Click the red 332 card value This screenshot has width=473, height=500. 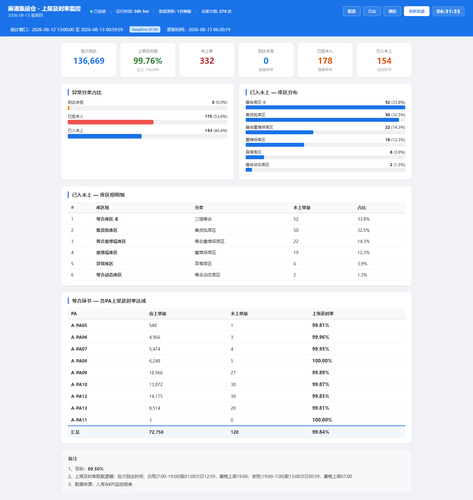207,61
